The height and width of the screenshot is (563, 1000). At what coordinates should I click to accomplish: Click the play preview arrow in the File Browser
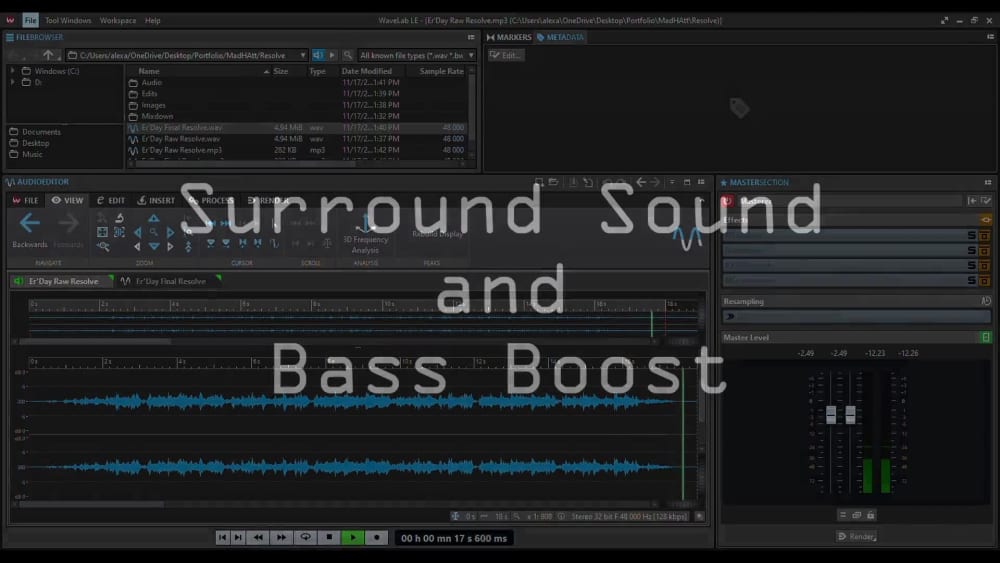click(332, 55)
